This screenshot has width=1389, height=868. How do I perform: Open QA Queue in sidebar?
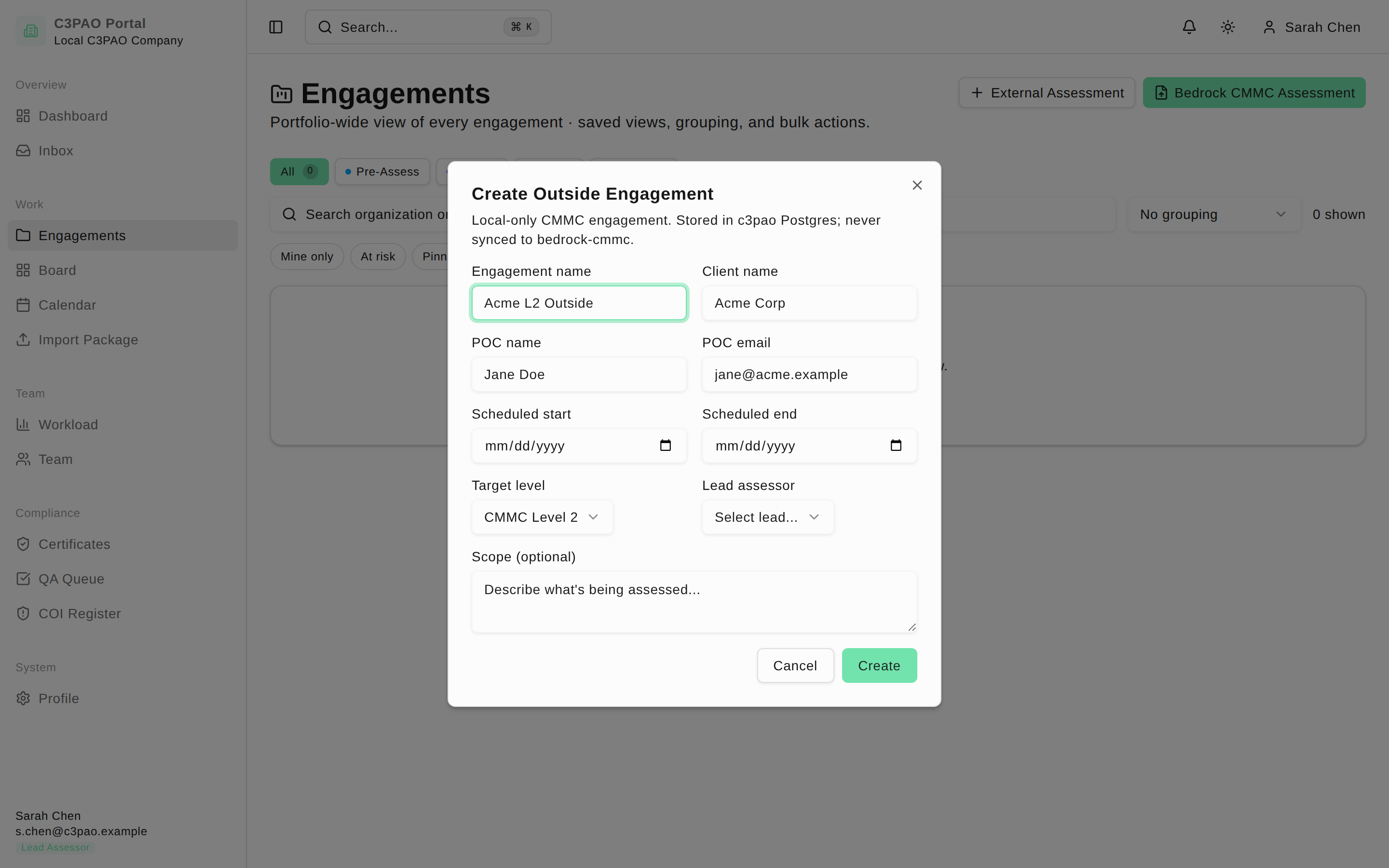[123, 579]
